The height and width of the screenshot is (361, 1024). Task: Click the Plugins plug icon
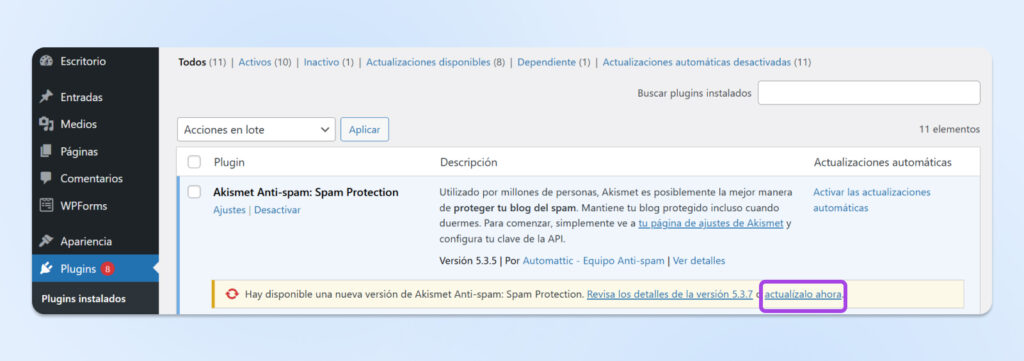click(46, 268)
